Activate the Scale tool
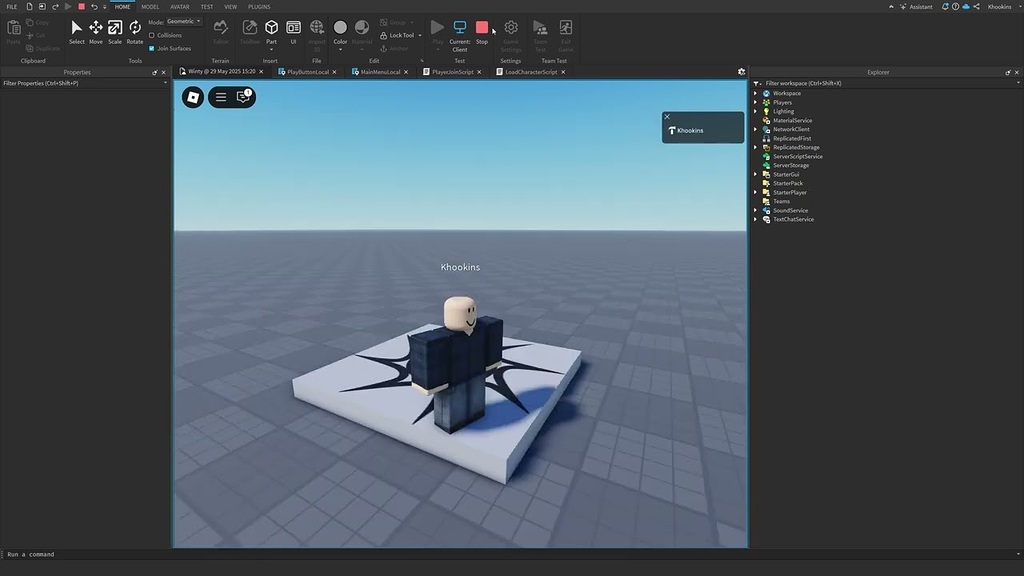 [x=115, y=31]
